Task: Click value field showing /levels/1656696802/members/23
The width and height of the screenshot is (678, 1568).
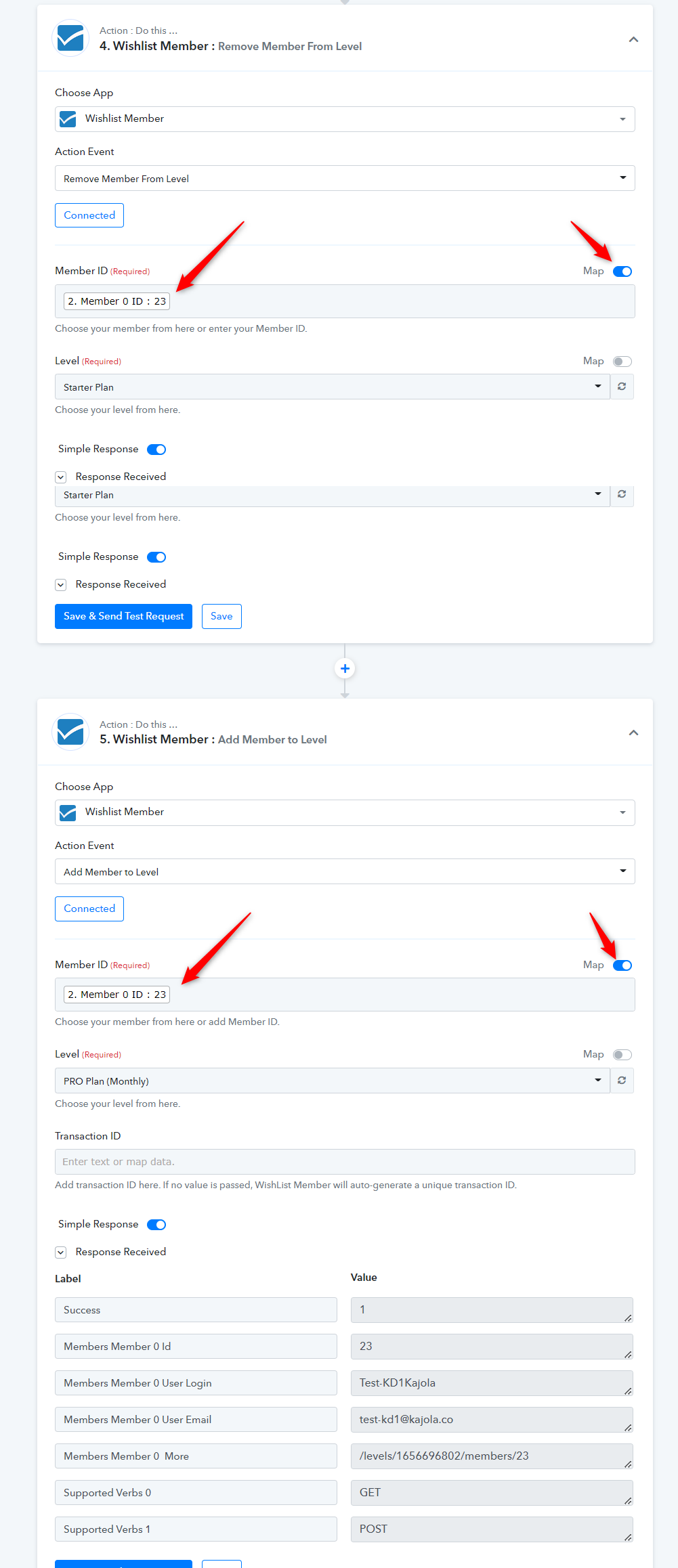Action: pyautogui.click(x=492, y=1456)
